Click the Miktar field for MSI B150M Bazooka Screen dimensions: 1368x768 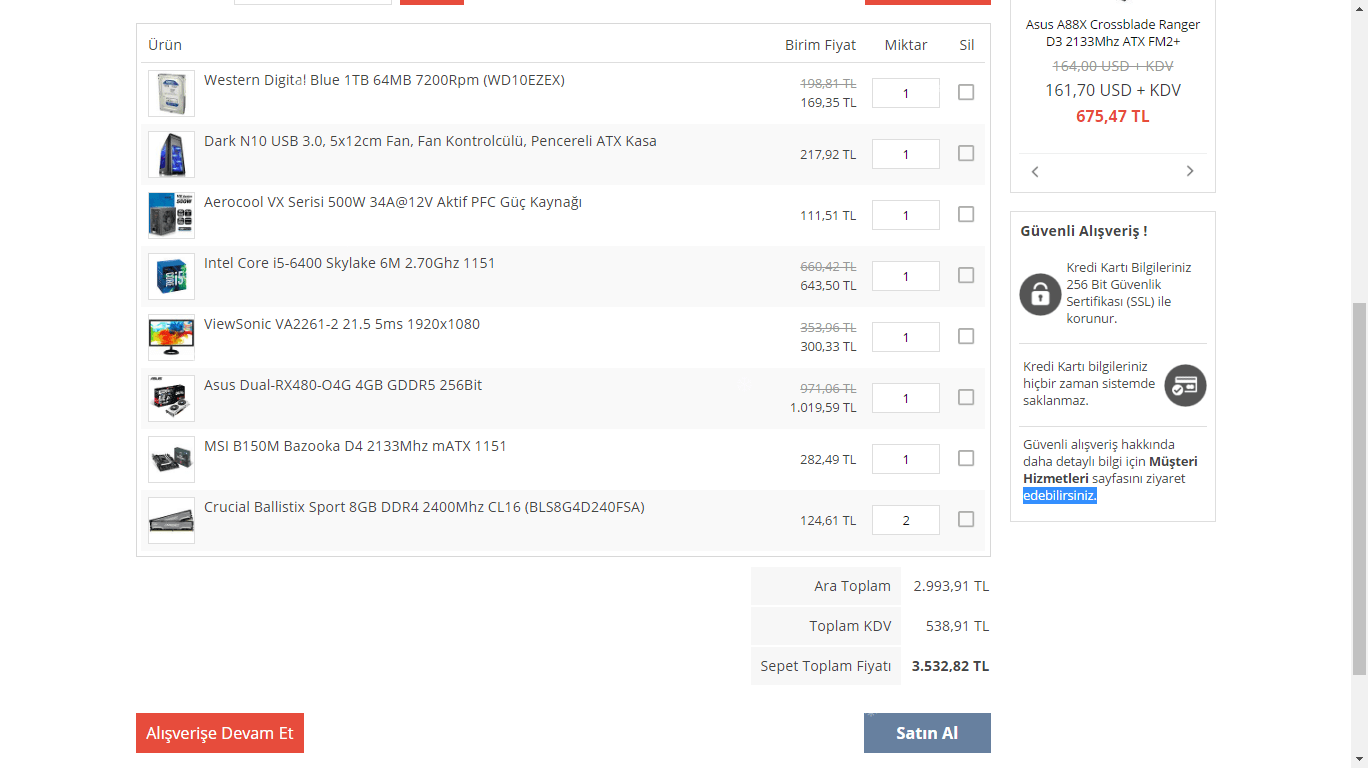point(906,459)
